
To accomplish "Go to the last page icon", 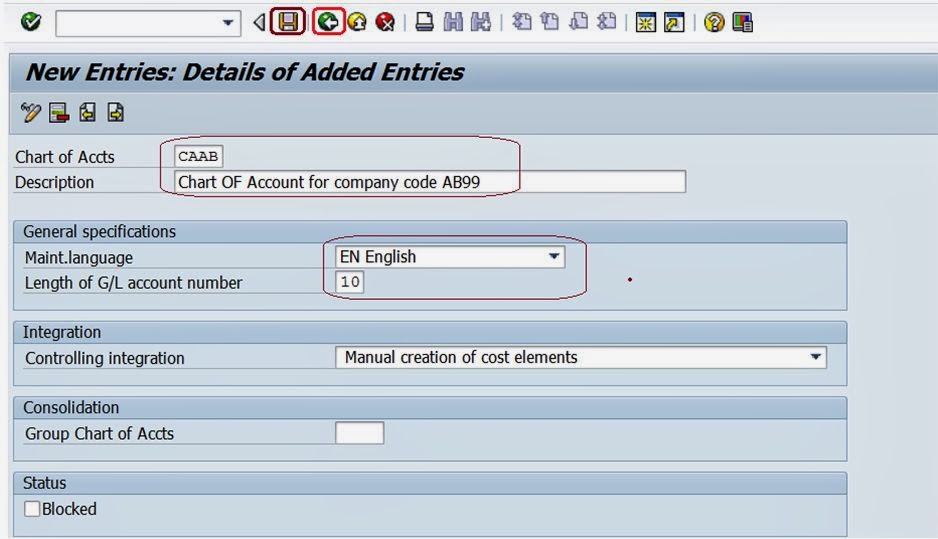I will (x=607, y=22).
